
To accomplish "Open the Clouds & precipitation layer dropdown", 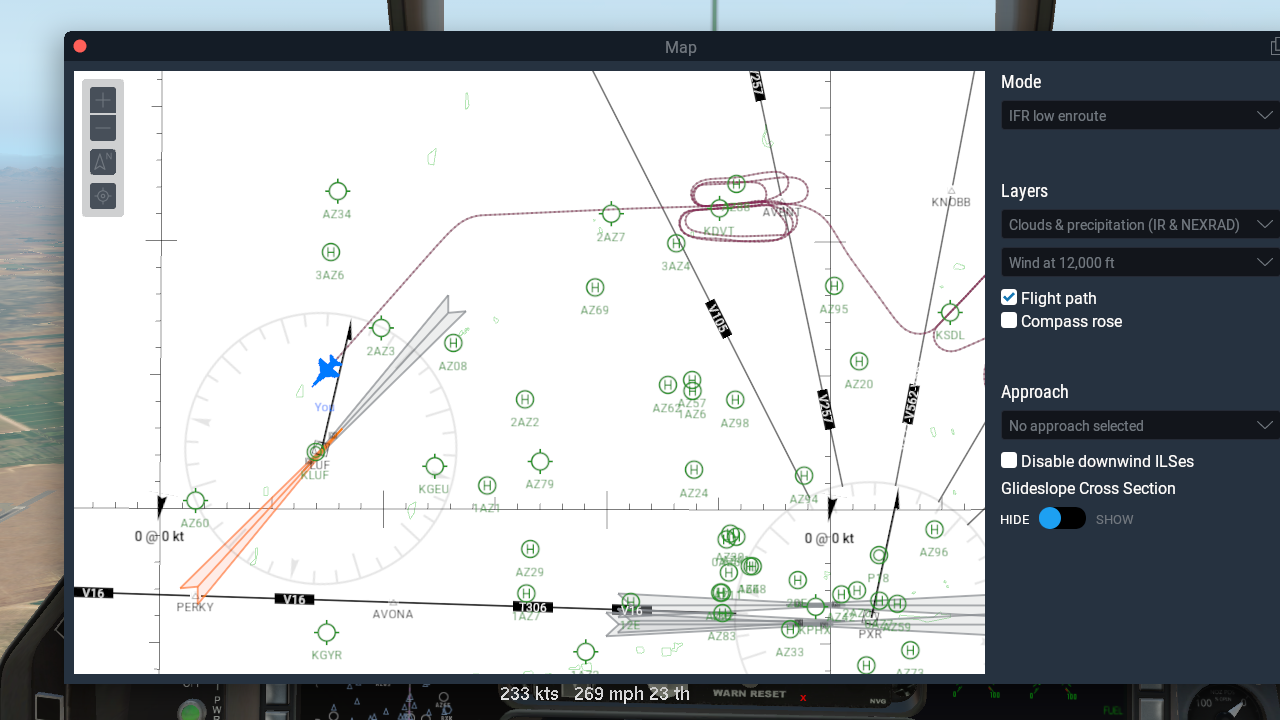I will [1140, 225].
